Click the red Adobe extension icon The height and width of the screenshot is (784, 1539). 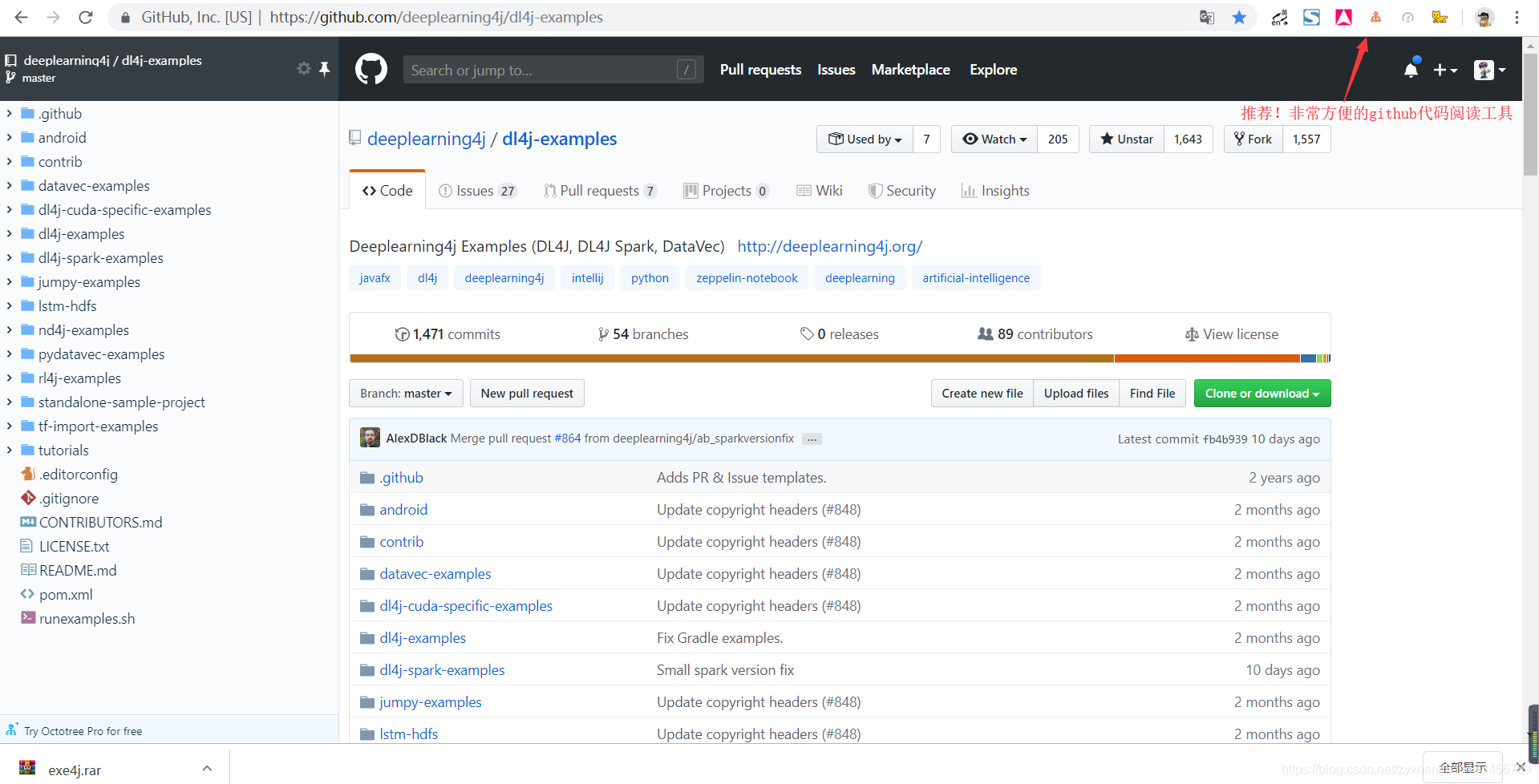coord(1343,17)
